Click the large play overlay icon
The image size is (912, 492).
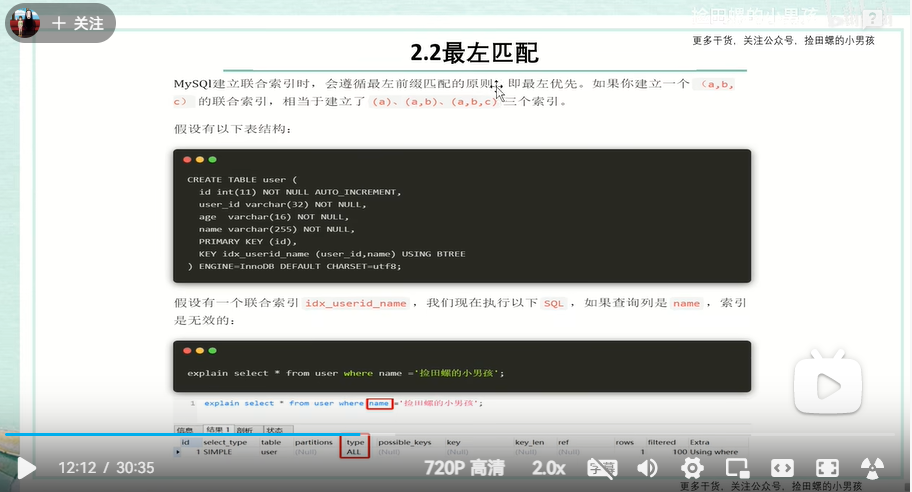tap(828, 383)
